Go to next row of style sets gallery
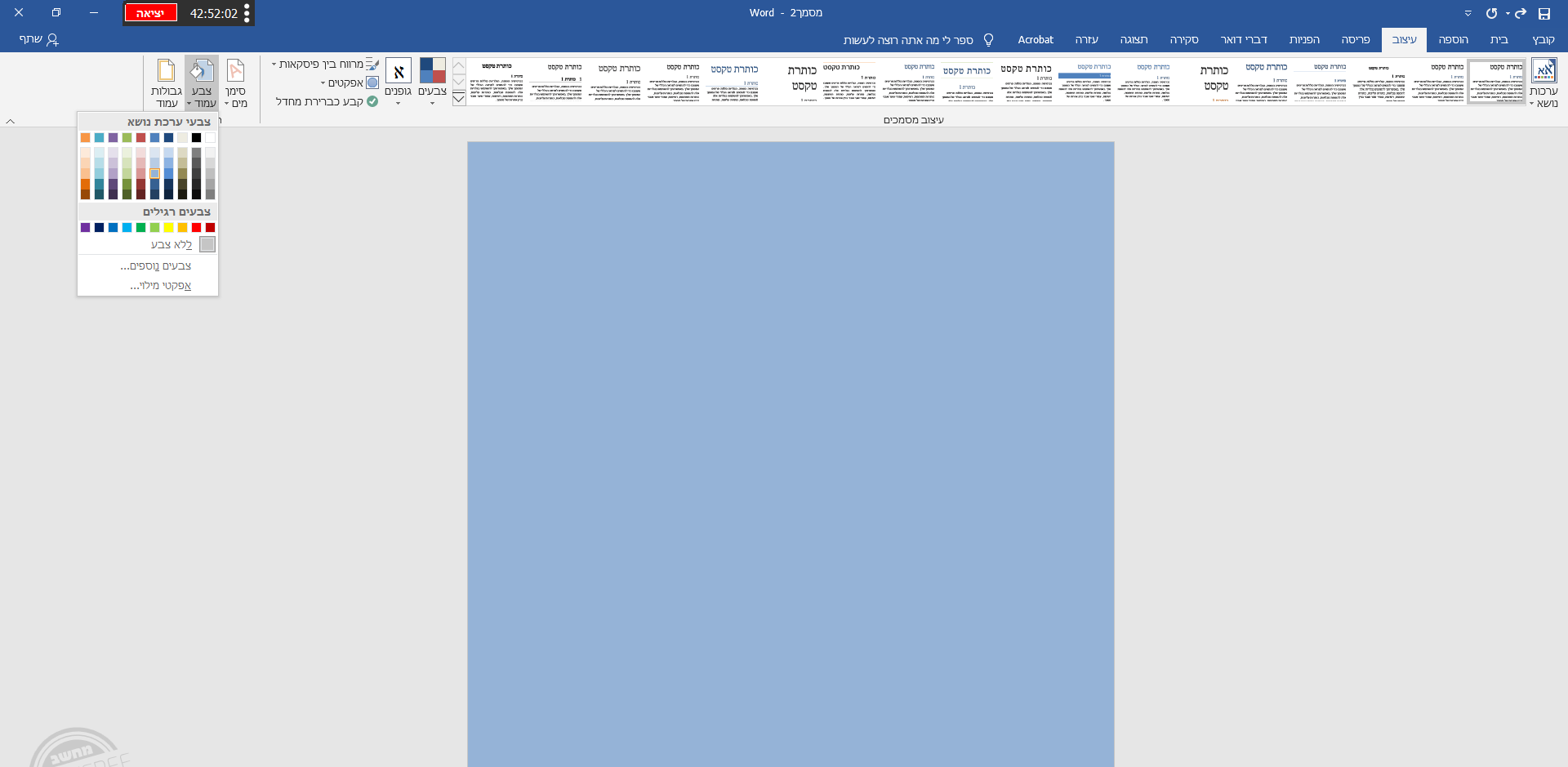This screenshot has width=1568, height=767. [459, 82]
